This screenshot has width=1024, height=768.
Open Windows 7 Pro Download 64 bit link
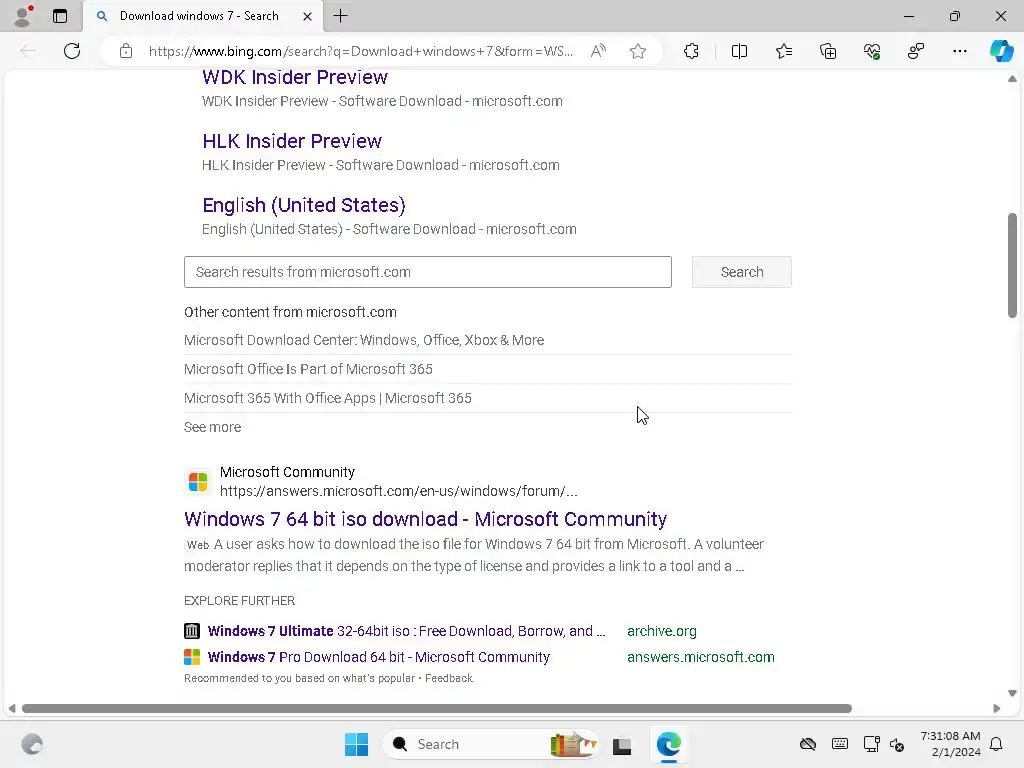pos(379,657)
